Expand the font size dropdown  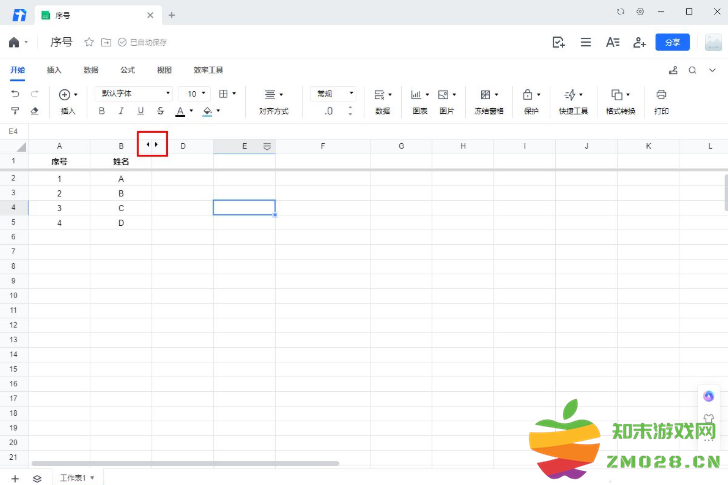coord(197,93)
